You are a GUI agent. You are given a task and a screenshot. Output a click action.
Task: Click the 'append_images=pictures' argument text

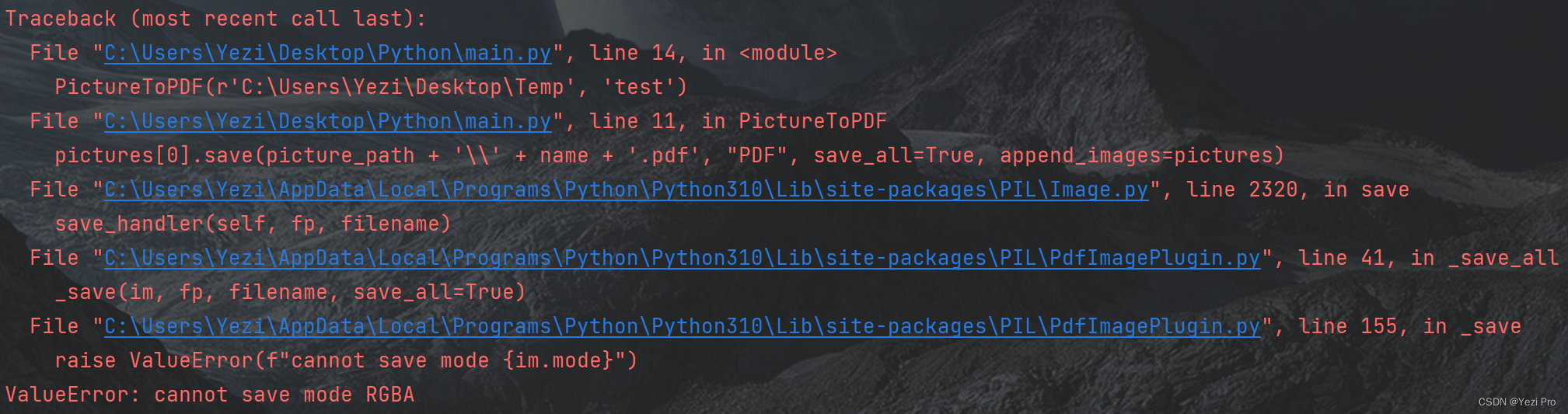[x=1141, y=155]
